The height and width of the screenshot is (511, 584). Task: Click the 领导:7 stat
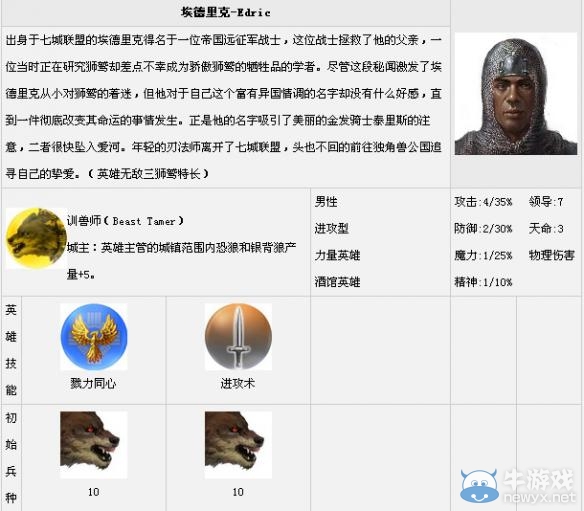point(546,202)
